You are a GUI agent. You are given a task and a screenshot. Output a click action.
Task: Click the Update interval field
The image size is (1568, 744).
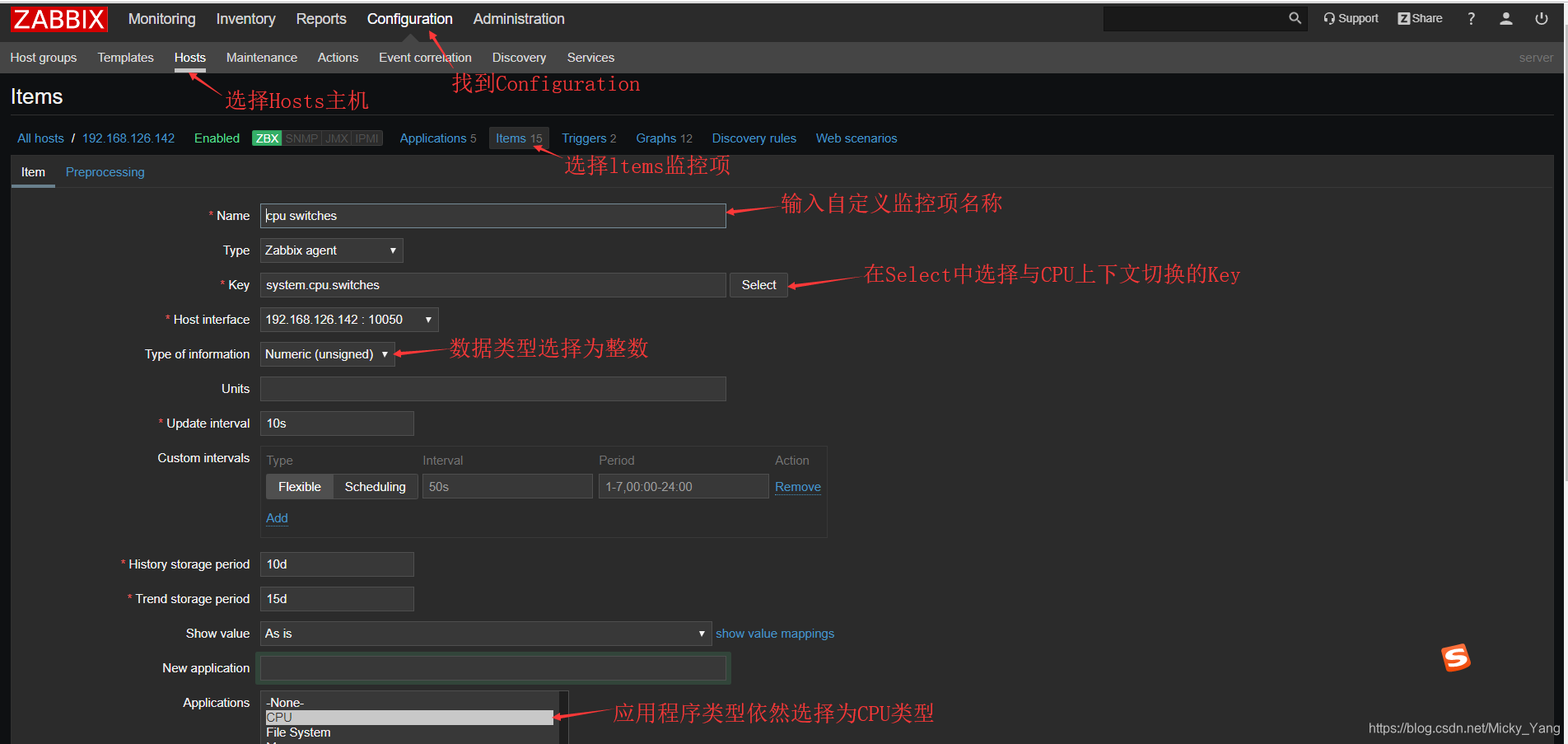tap(337, 423)
